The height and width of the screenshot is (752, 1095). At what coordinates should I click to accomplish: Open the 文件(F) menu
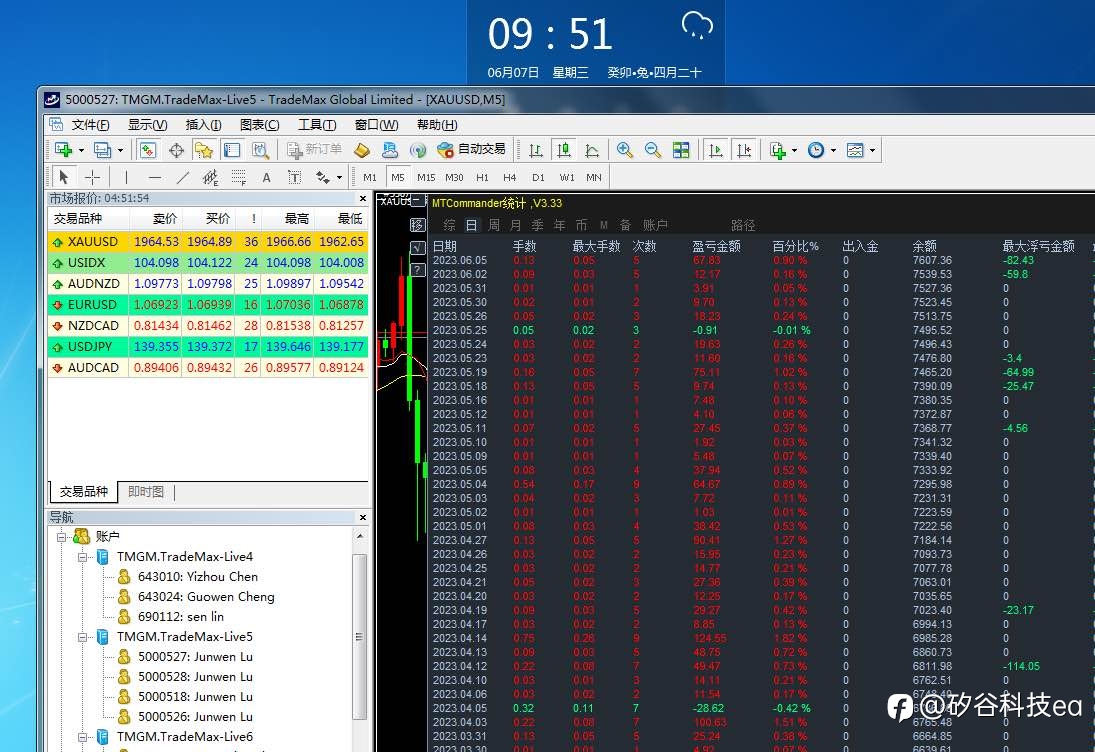[x=90, y=125]
